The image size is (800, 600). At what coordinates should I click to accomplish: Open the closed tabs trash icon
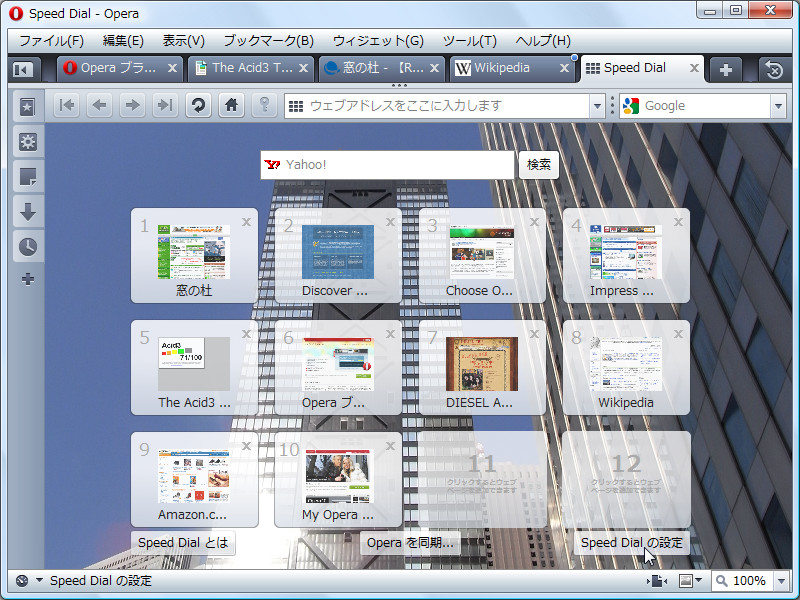(x=774, y=69)
